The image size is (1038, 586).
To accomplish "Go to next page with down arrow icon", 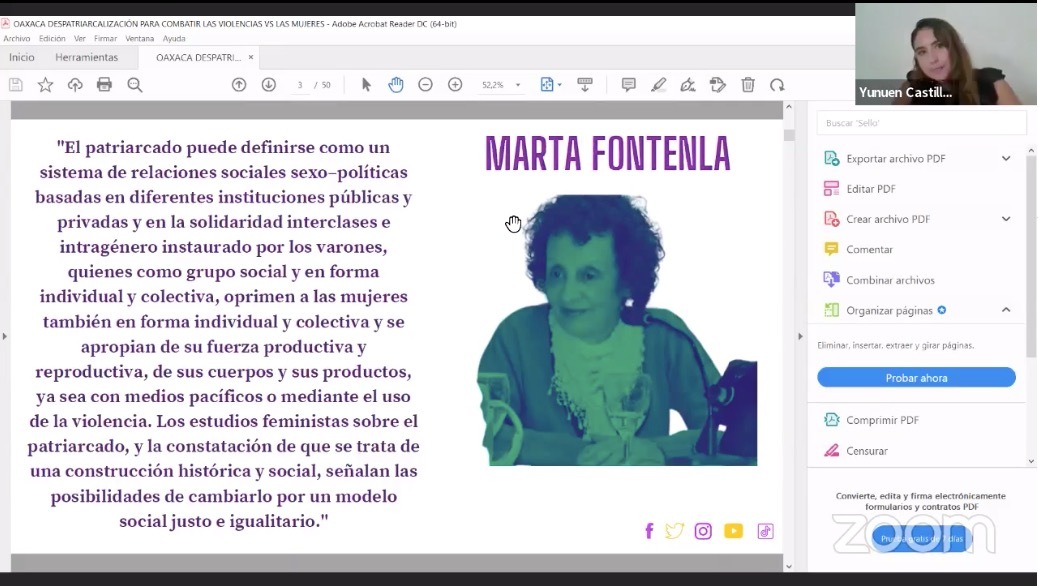I will (x=268, y=85).
